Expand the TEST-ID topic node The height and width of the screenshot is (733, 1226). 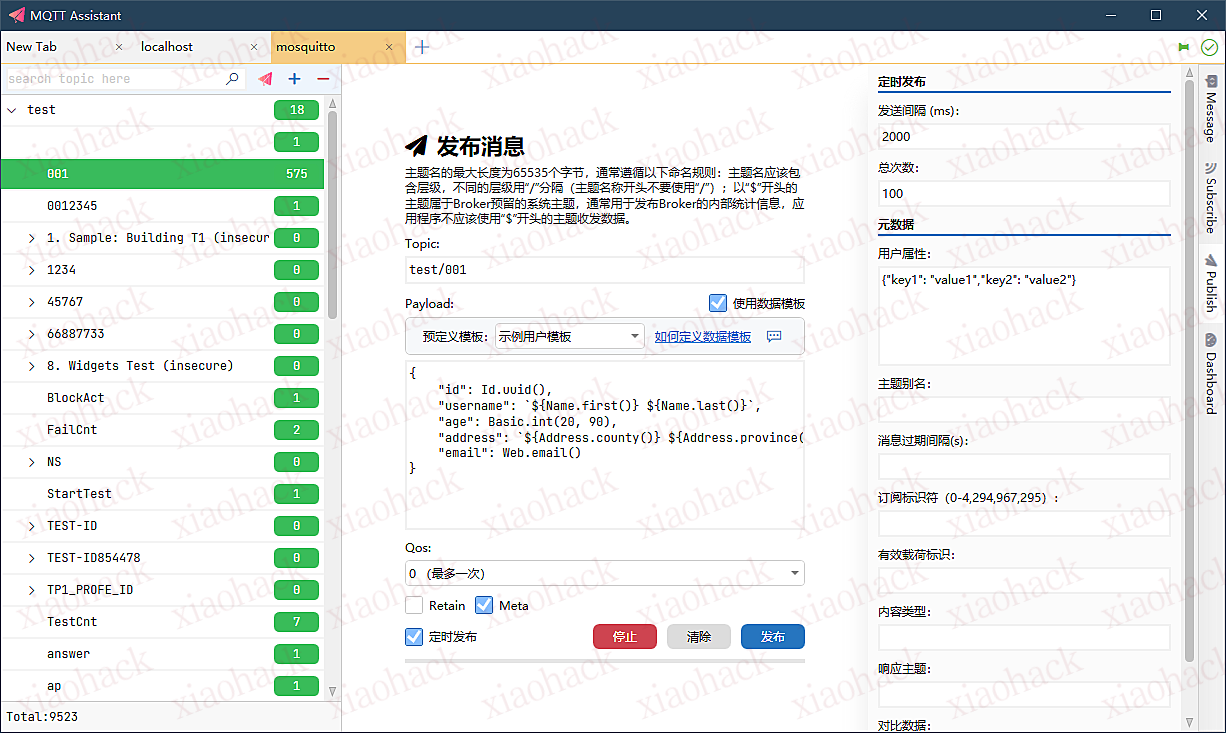(32, 526)
